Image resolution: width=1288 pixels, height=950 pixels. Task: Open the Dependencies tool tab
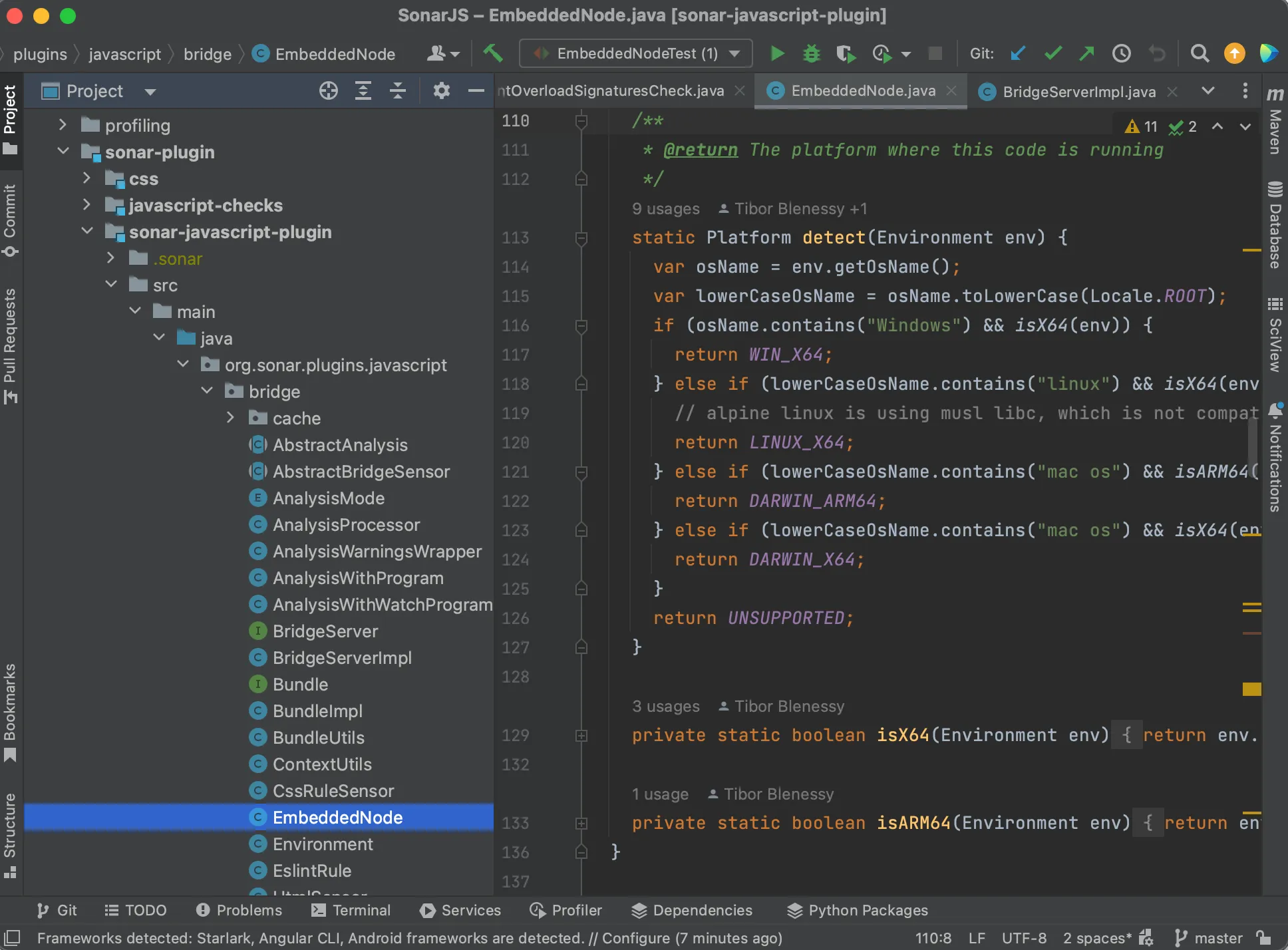tap(692, 910)
